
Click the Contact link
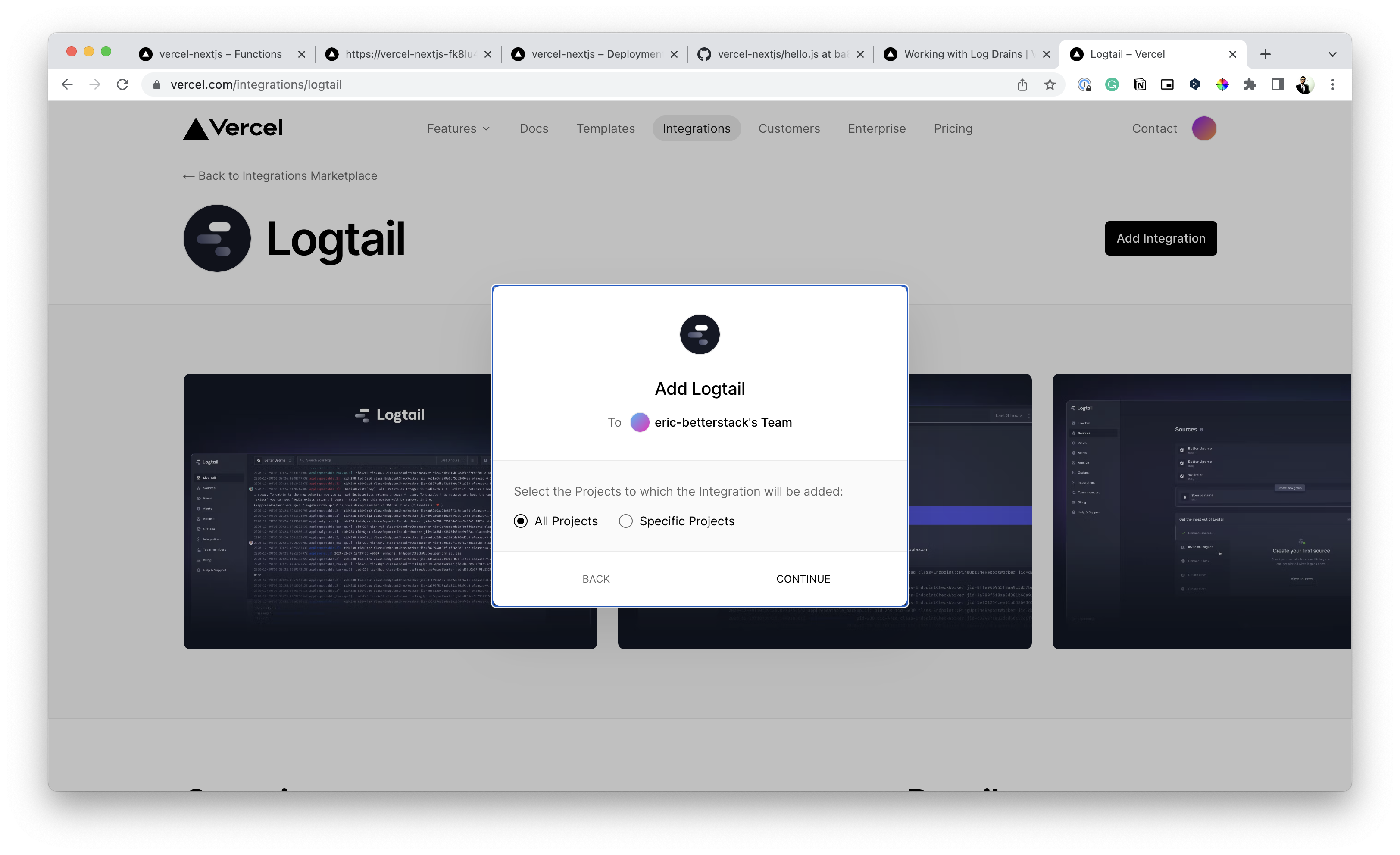click(1154, 128)
